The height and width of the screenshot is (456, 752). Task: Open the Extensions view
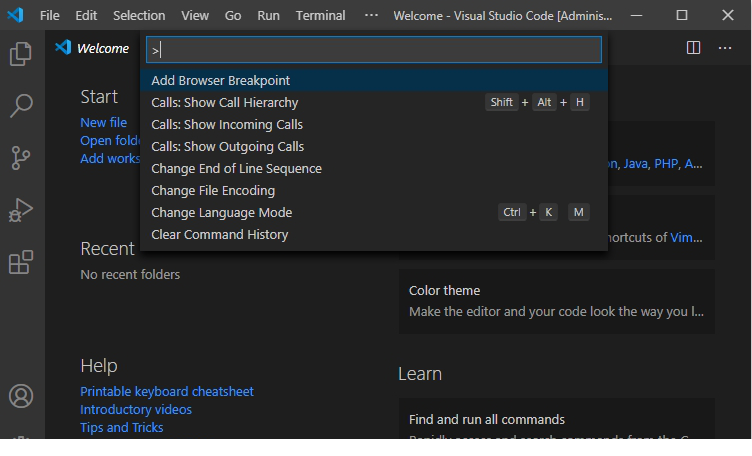click(21, 262)
